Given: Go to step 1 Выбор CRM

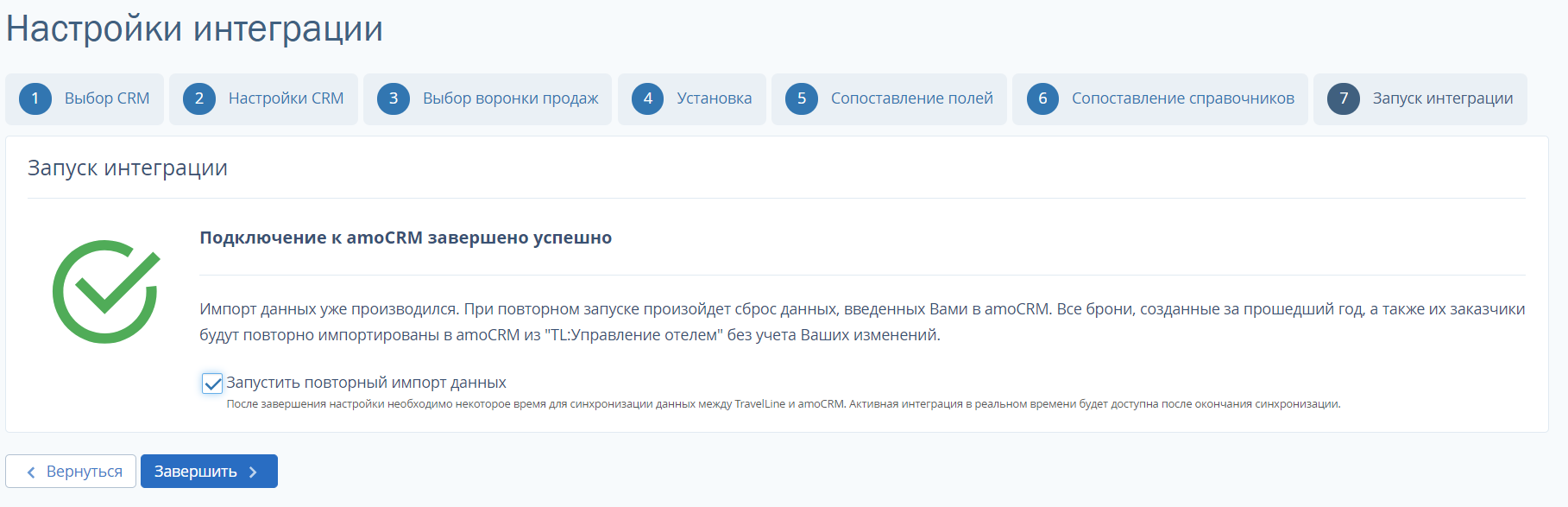Looking at the screenshot, I should coord(85,99).
